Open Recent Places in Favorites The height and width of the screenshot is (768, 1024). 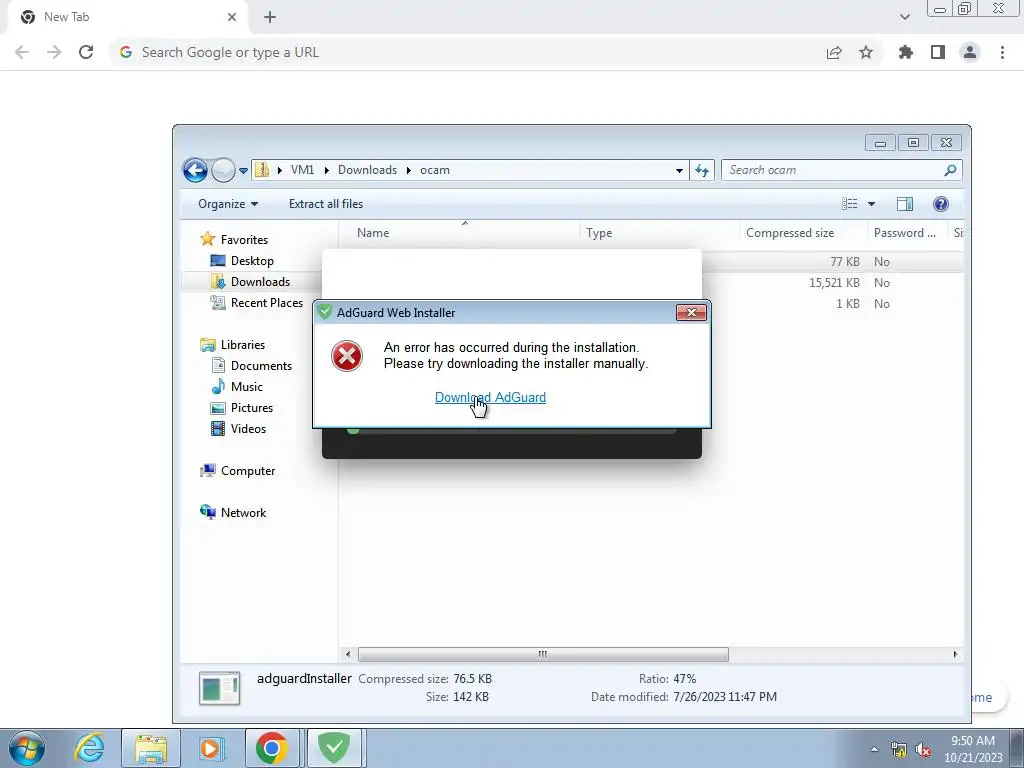(x=266, y=302)
